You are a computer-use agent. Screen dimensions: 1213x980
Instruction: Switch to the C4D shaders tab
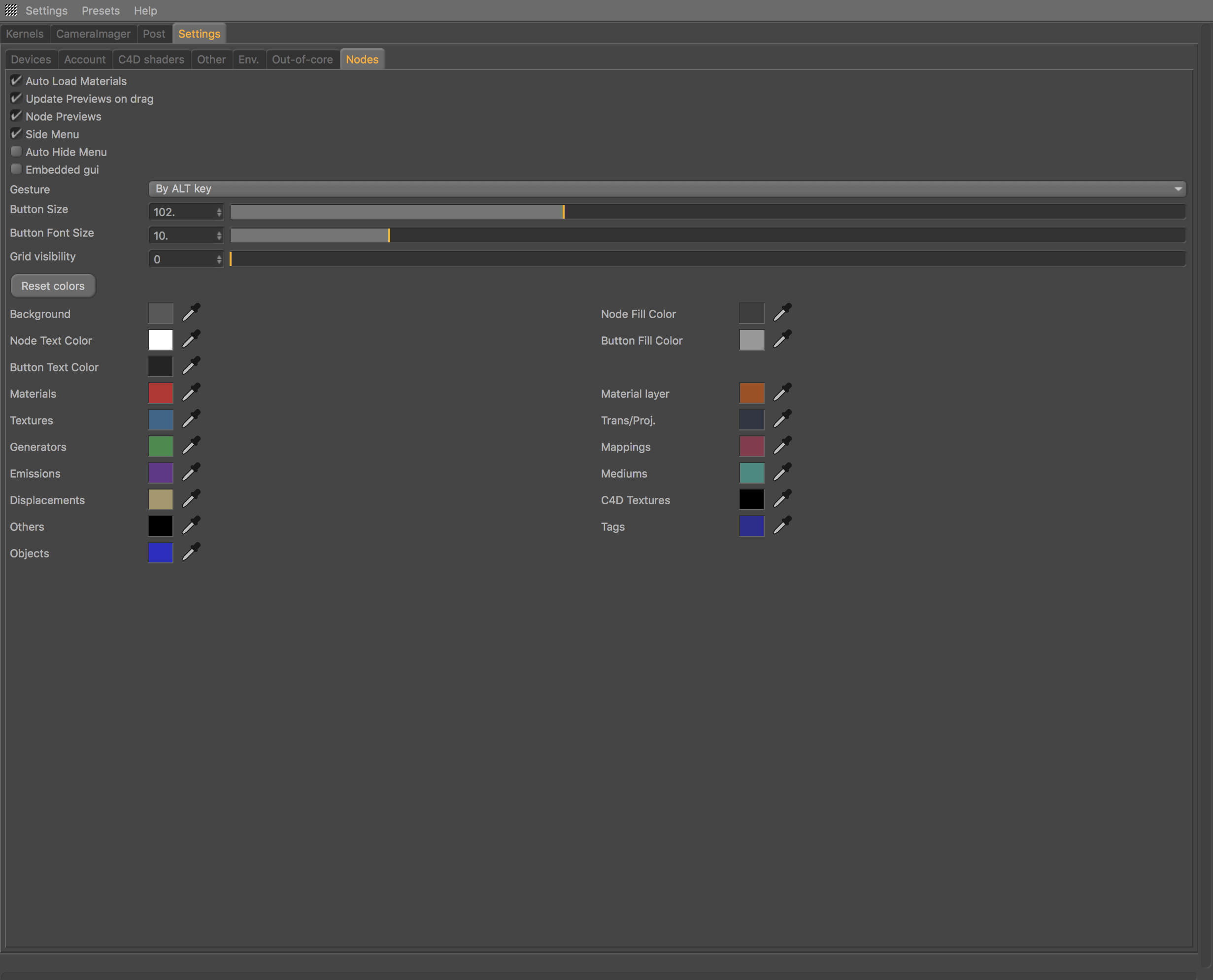[x=151, y=59]
